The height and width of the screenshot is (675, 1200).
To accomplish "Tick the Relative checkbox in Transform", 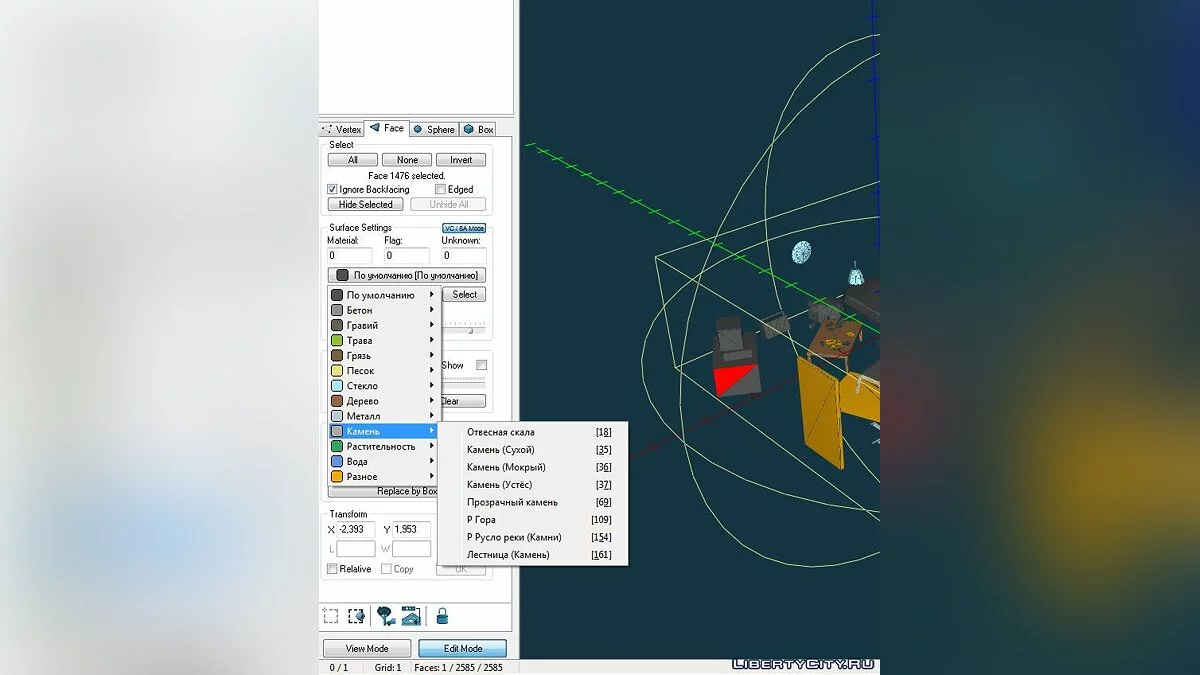I will click(333, 569).
